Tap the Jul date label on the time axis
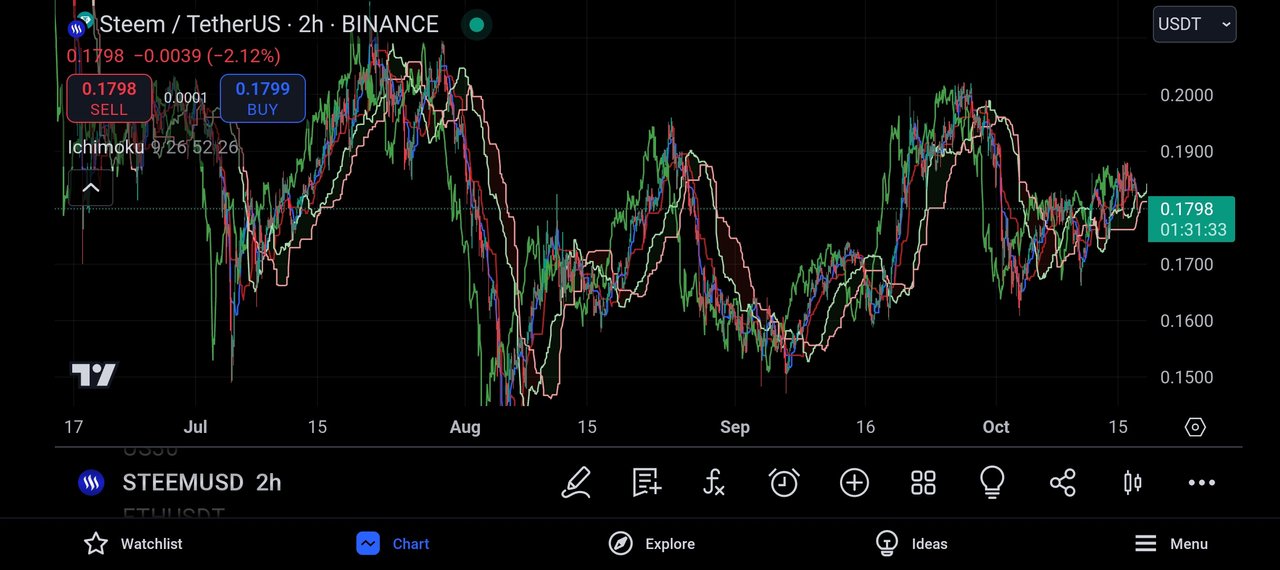The height and width of the screenshot is (570, 1280). (x=195, y=427)
